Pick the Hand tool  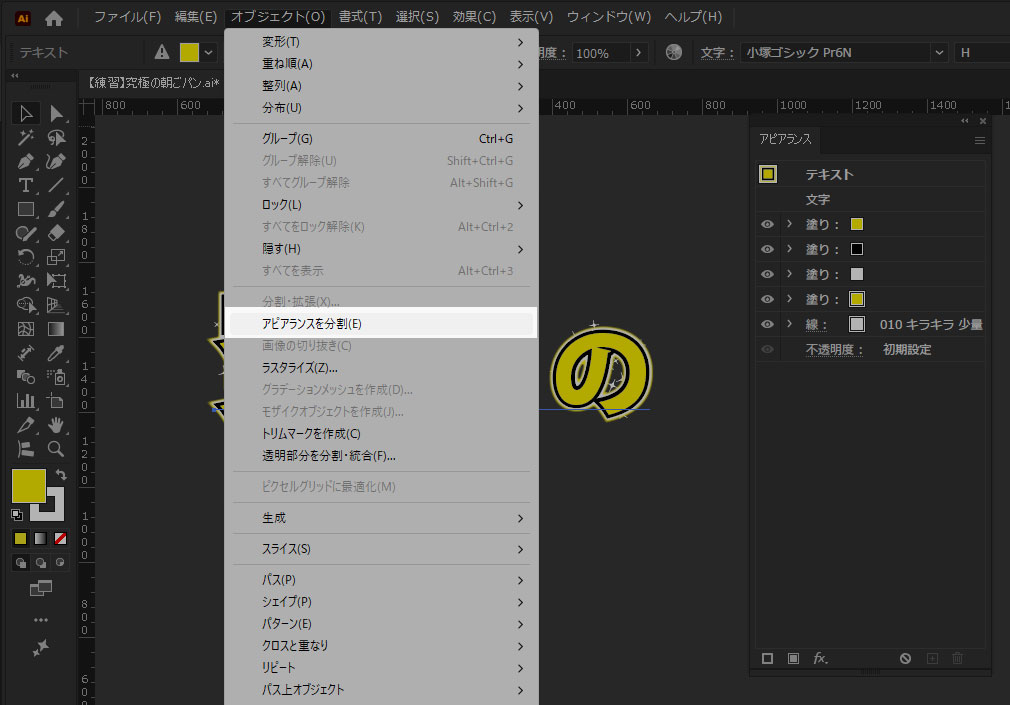pyautogui.click(x=57, y=425)
